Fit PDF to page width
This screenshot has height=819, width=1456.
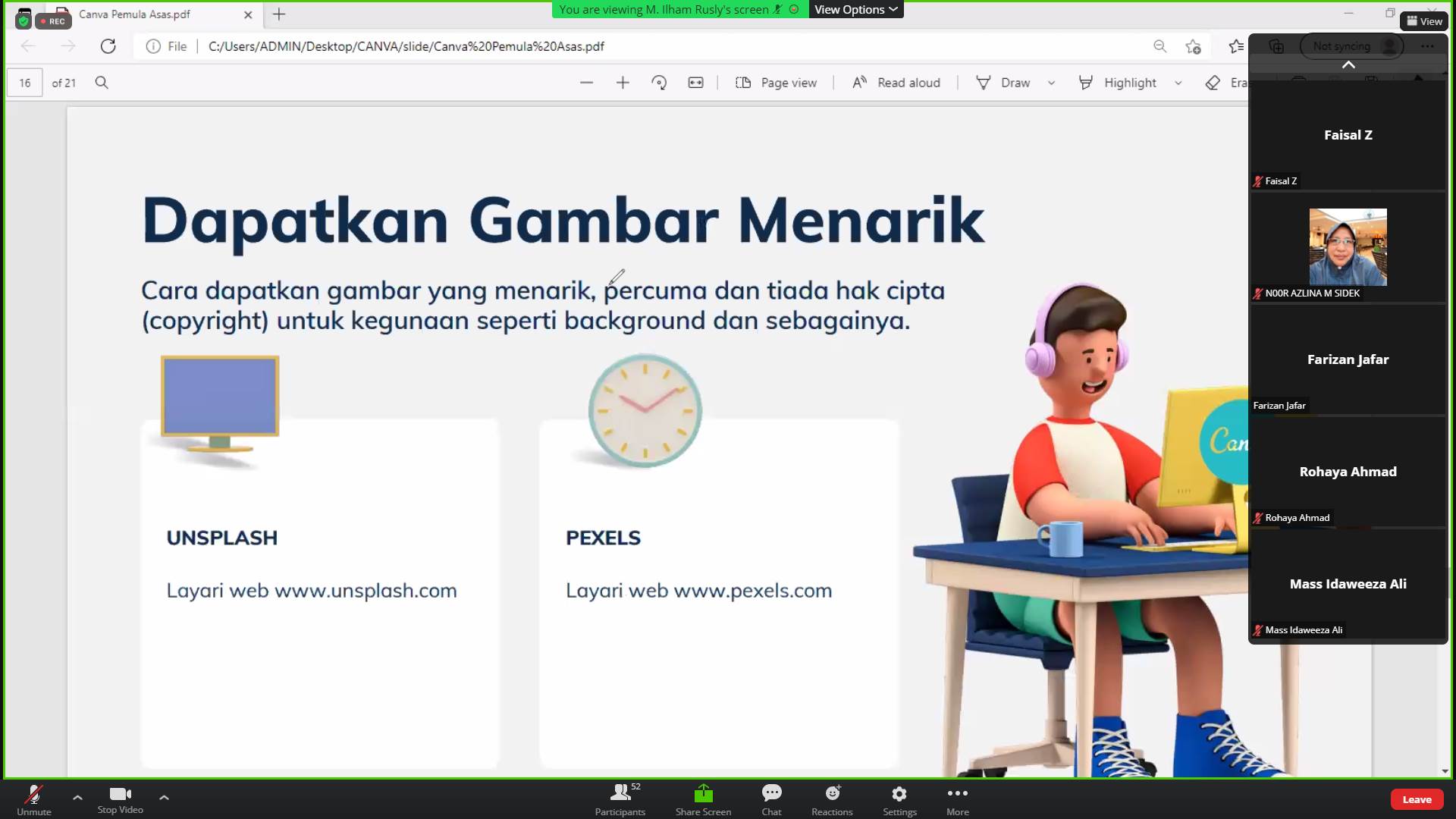tap(695, 83)
